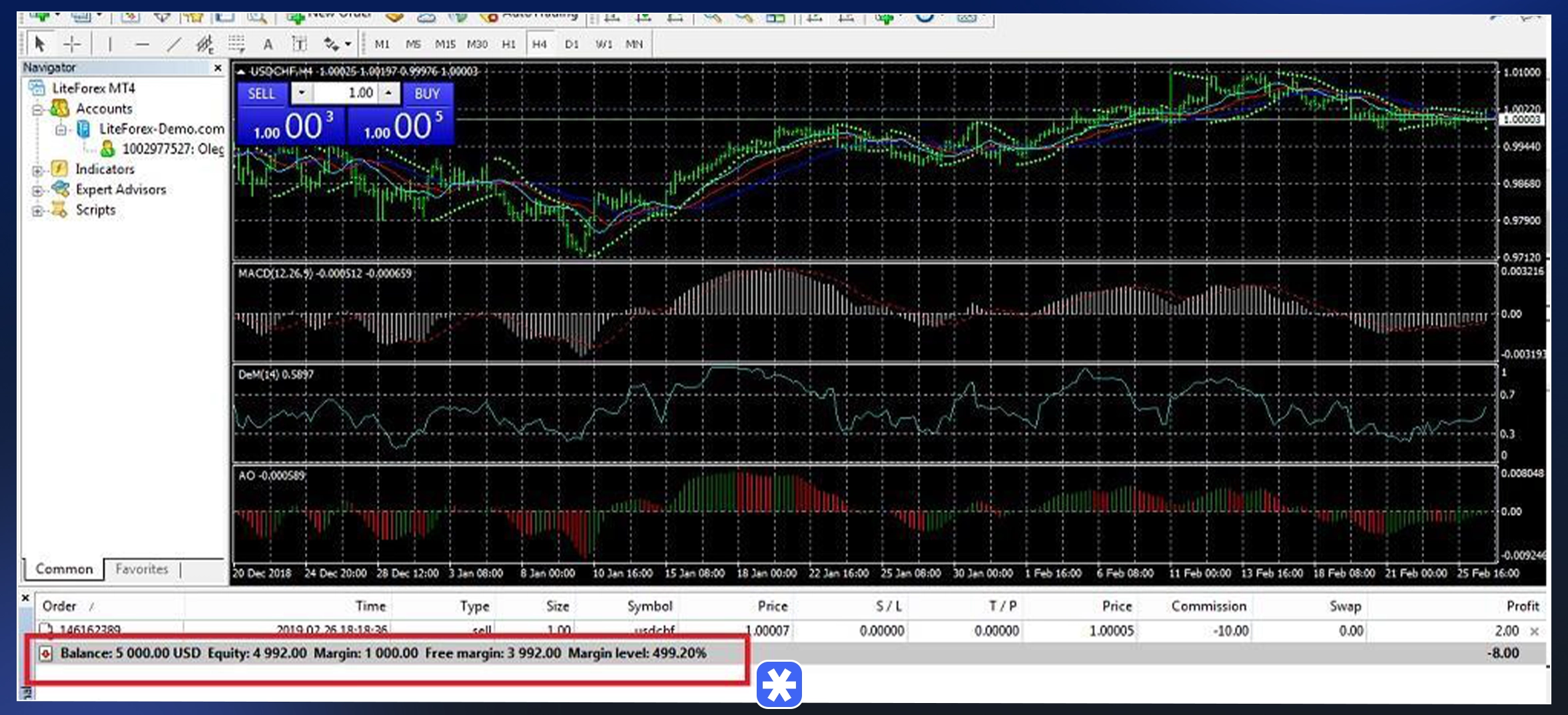
Task: Expand the Expert Advisors node
Action: click(x=37, y=191)
